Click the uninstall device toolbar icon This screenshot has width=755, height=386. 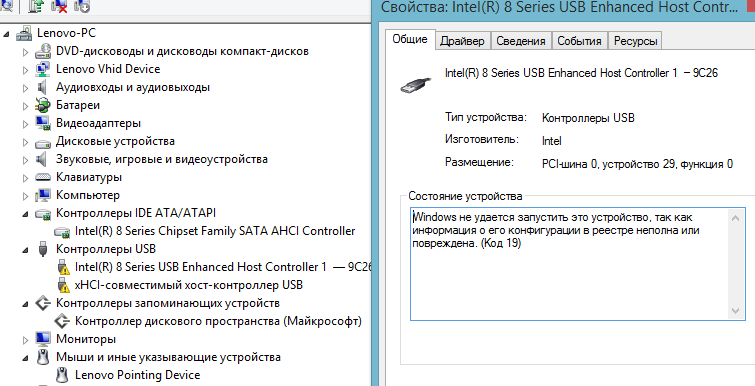(x=60, y=6)
